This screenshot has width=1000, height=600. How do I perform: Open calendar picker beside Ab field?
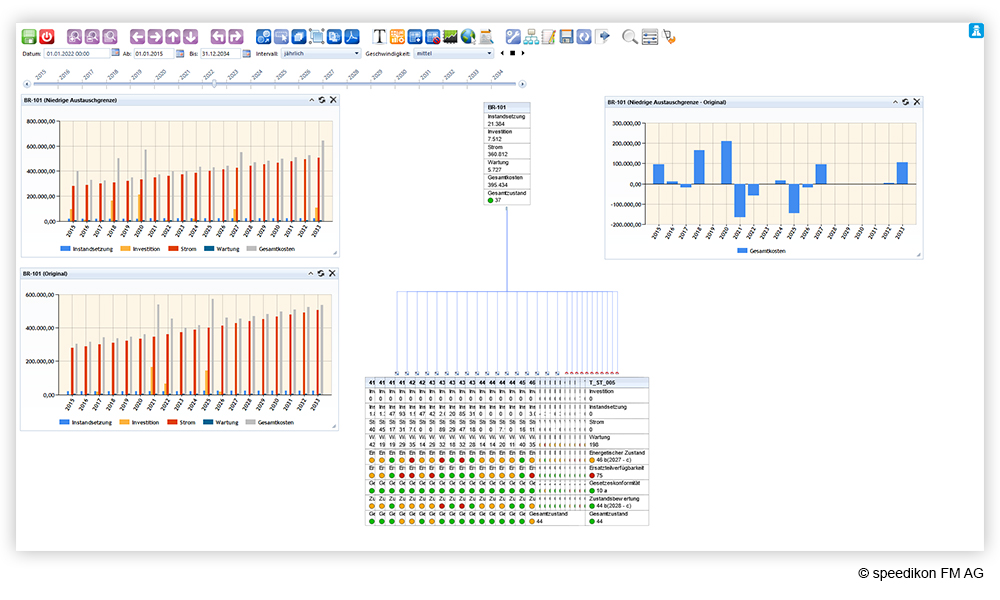[x=180, y=54]
